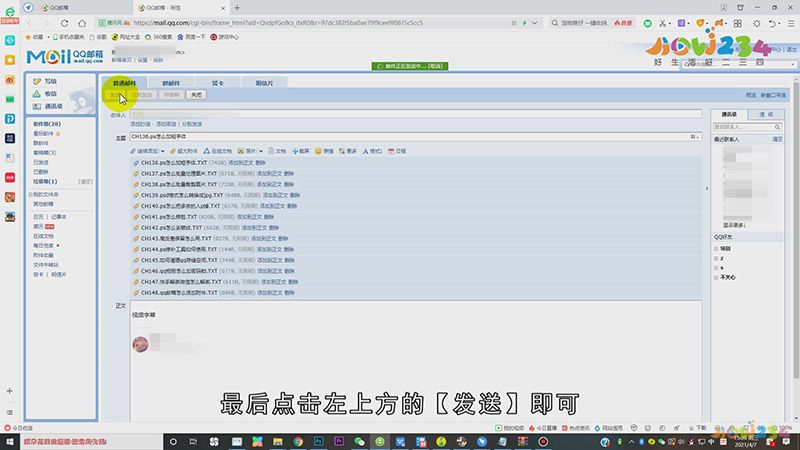The width and height of the screenshot is (800, 450).
Task: Click into the 收件人 recipient field
Action: pos(415,114)
